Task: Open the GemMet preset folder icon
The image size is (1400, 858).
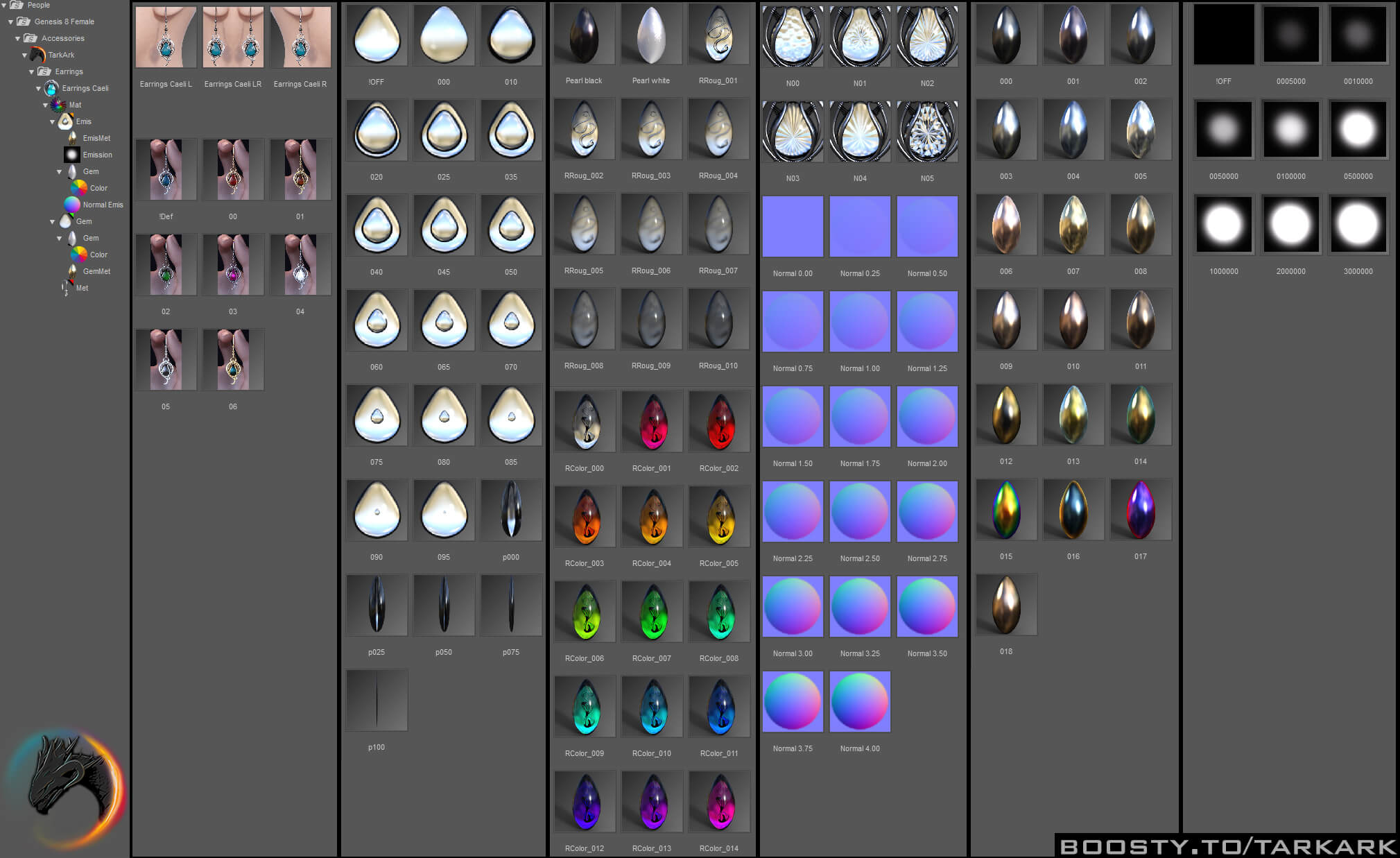Action: pyautogui.click(x=72, y=271)
